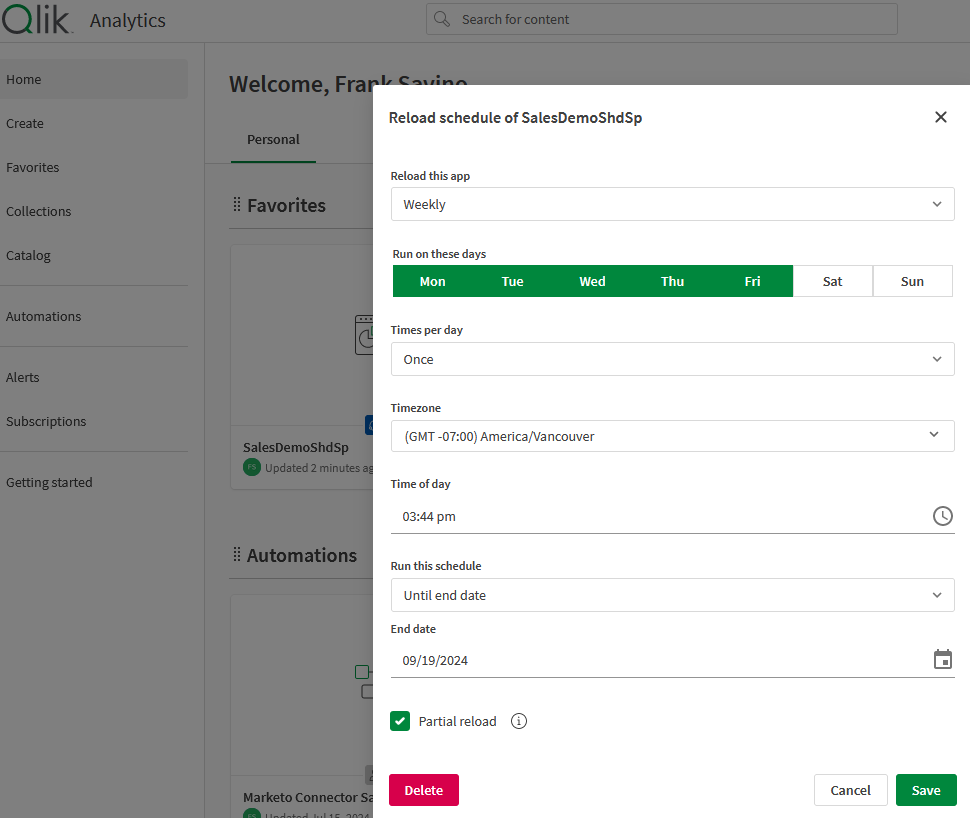Close the Reload schedule dialog
Screen dimensions: 970x818
(940, 117)
